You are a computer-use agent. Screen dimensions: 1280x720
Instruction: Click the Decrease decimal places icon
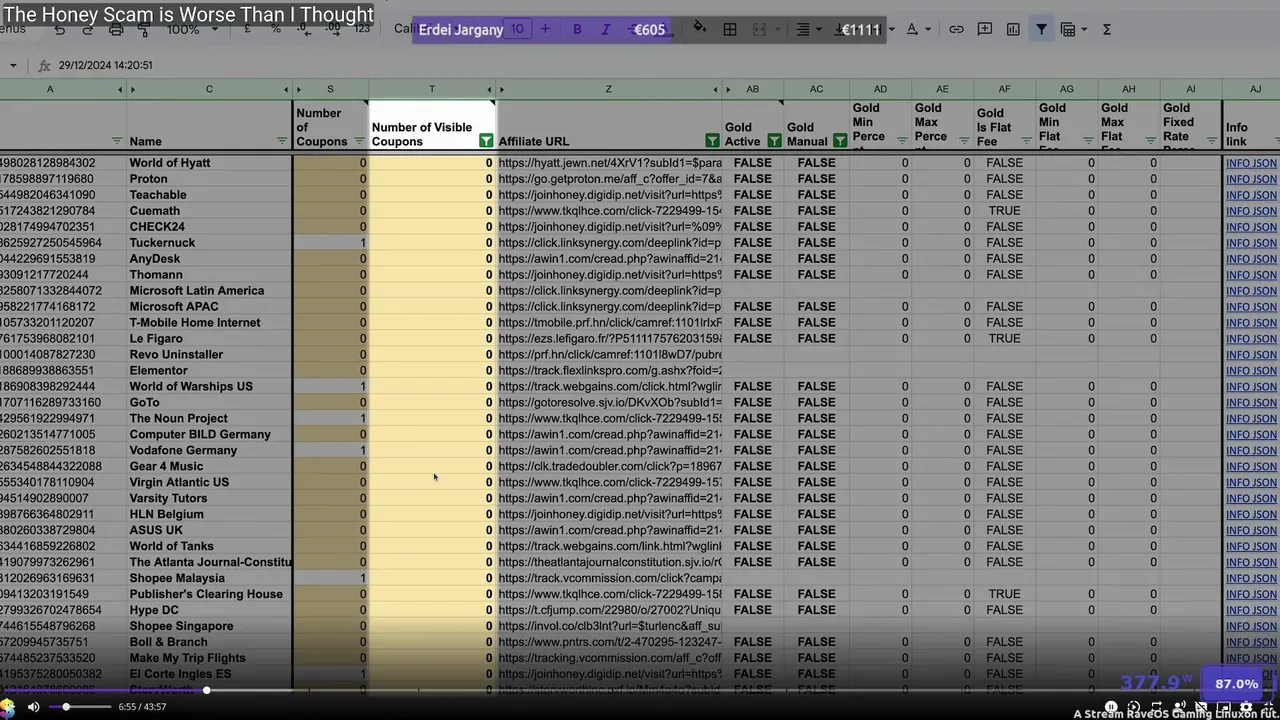click(x=305, y=29)
